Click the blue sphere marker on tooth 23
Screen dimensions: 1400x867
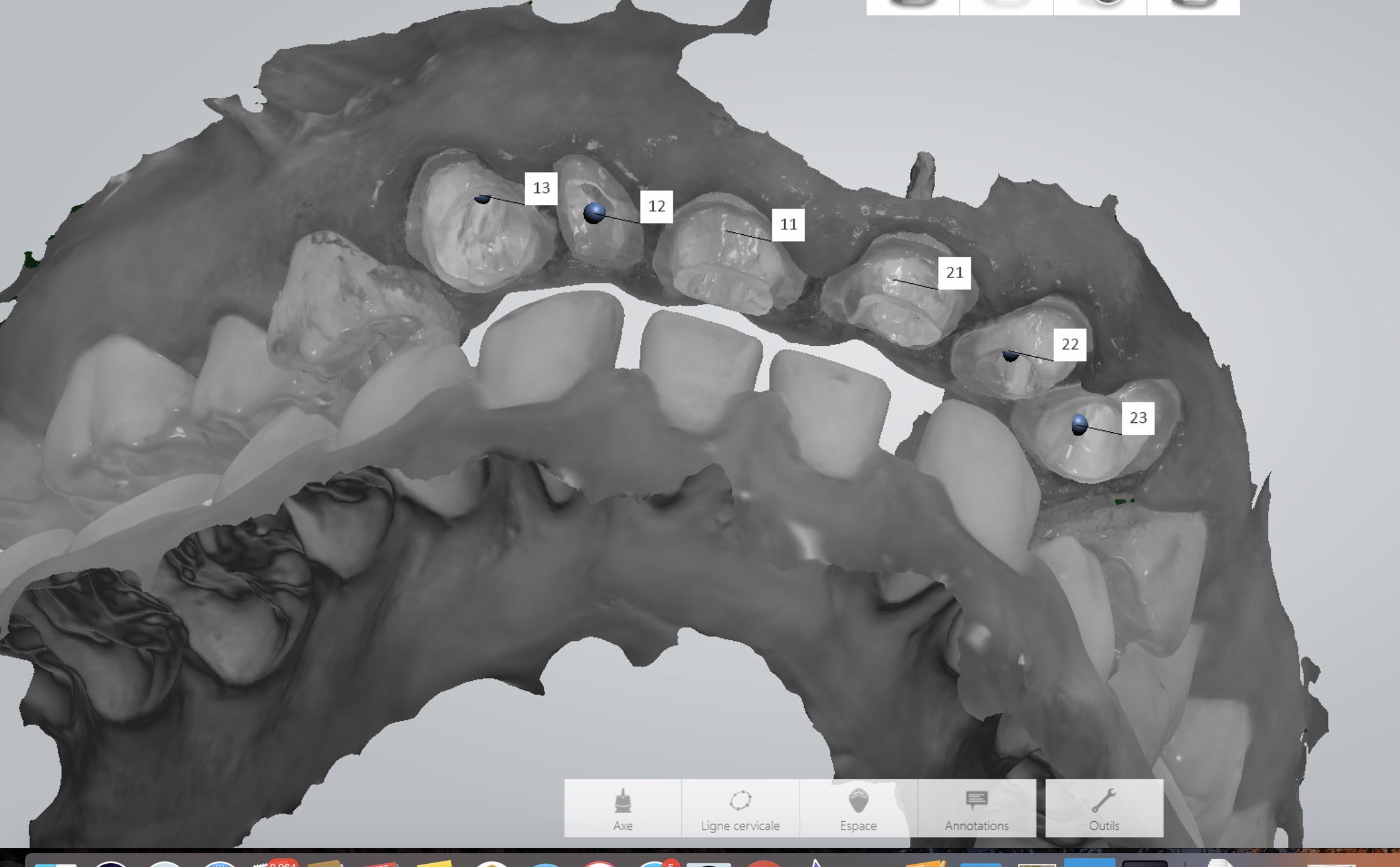point(1079,425)
